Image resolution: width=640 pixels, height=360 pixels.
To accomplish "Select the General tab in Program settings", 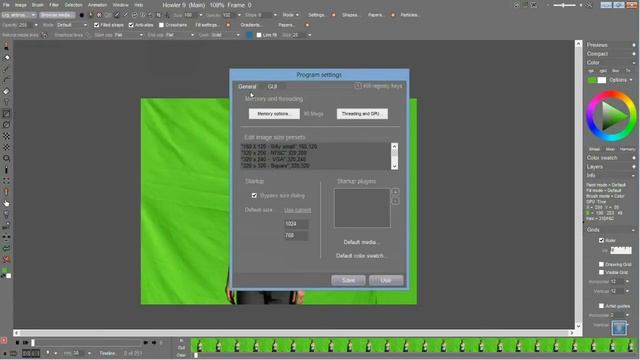I will (247, 87).
